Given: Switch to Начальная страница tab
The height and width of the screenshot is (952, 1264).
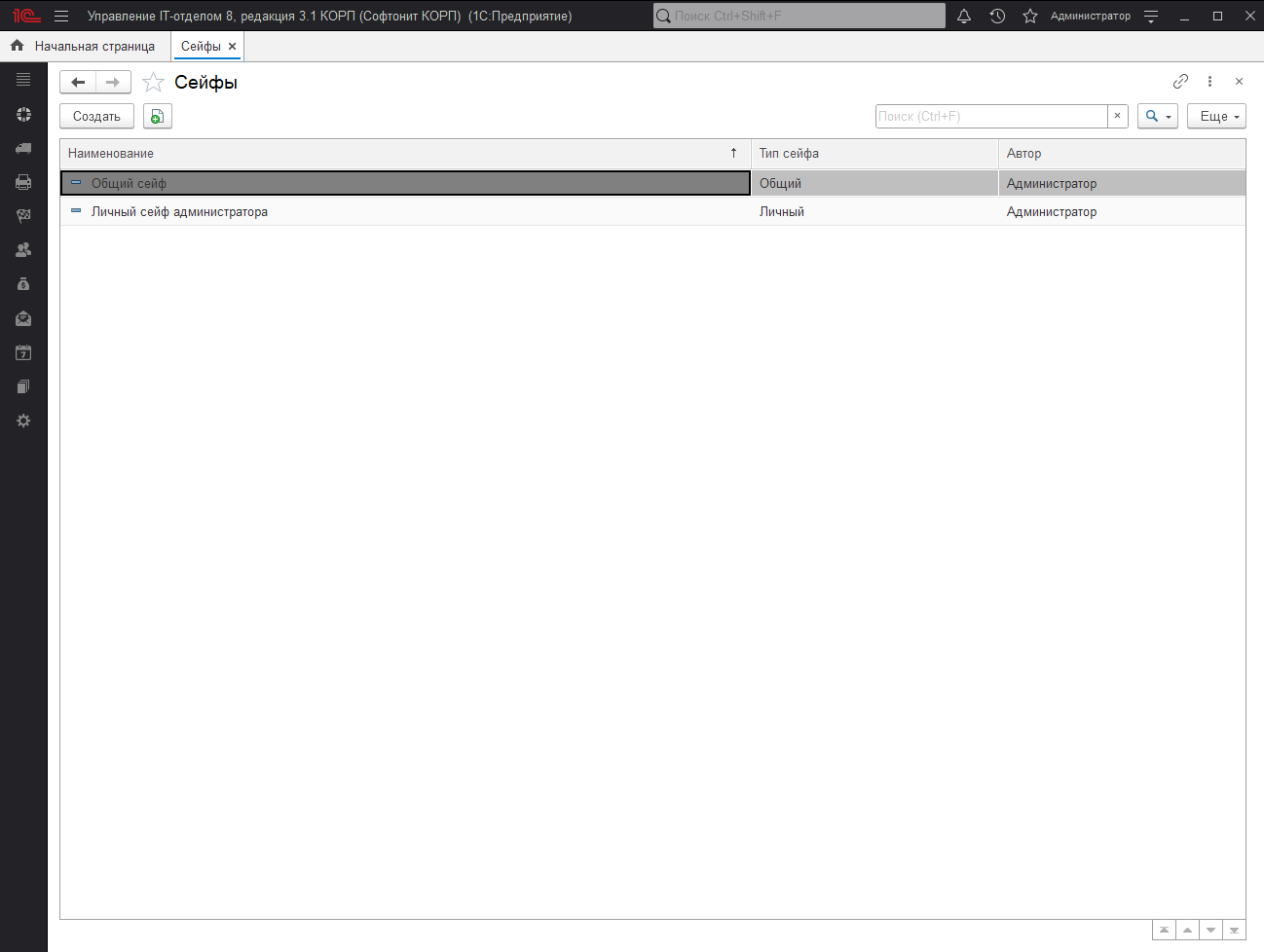Looking at the screenshot, I should point(84,47).
